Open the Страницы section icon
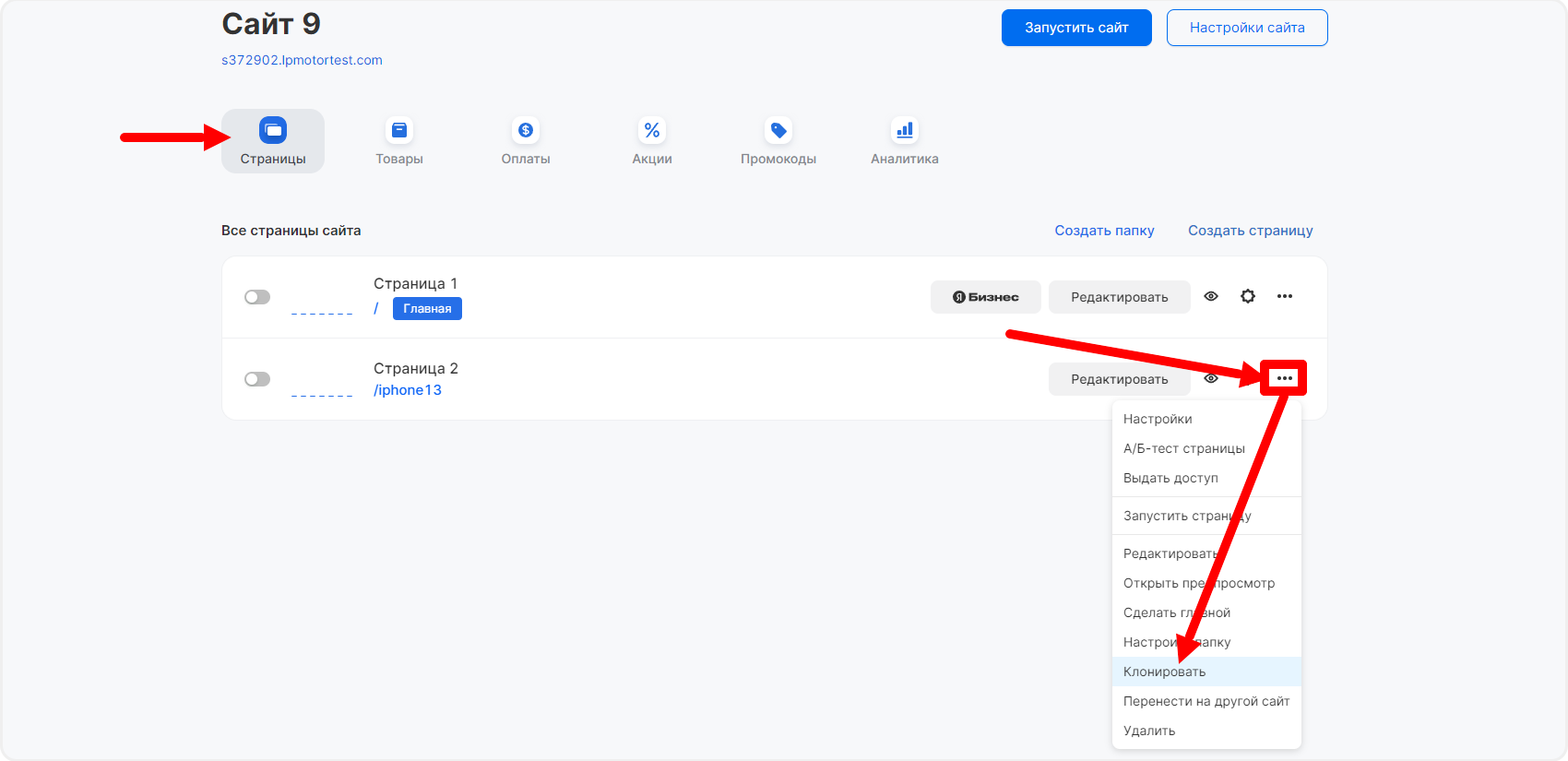 click(273, 131)
